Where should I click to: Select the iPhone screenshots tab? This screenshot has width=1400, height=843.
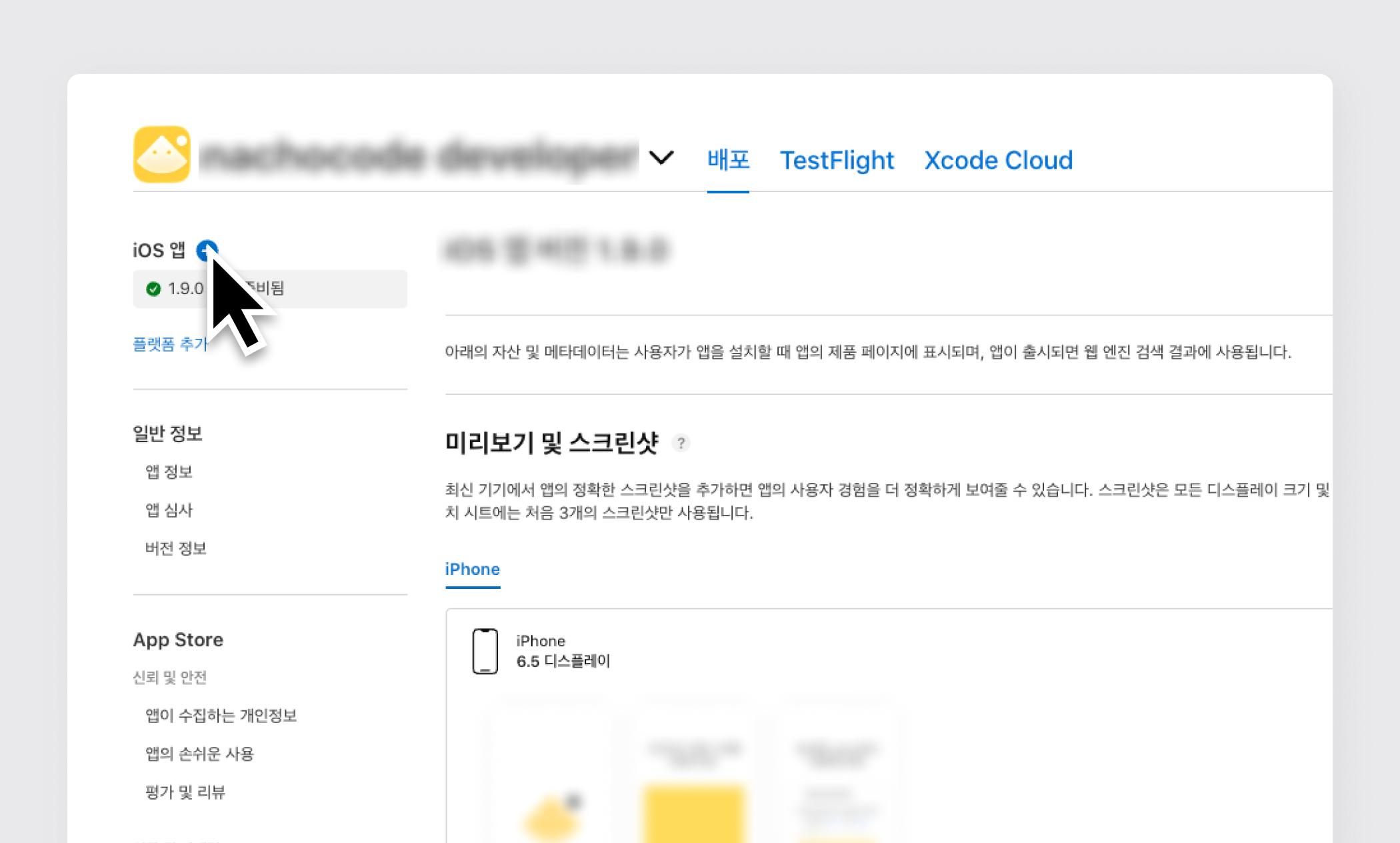tap(472, 569)
